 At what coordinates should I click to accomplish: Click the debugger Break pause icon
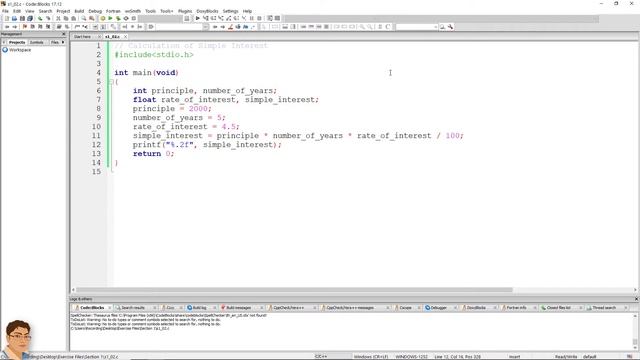251,18
